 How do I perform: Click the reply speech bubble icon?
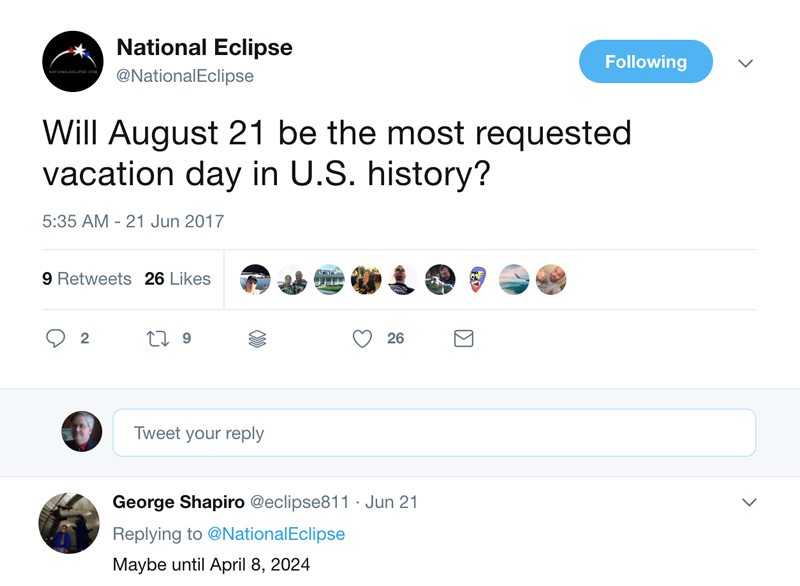(56, 339)
